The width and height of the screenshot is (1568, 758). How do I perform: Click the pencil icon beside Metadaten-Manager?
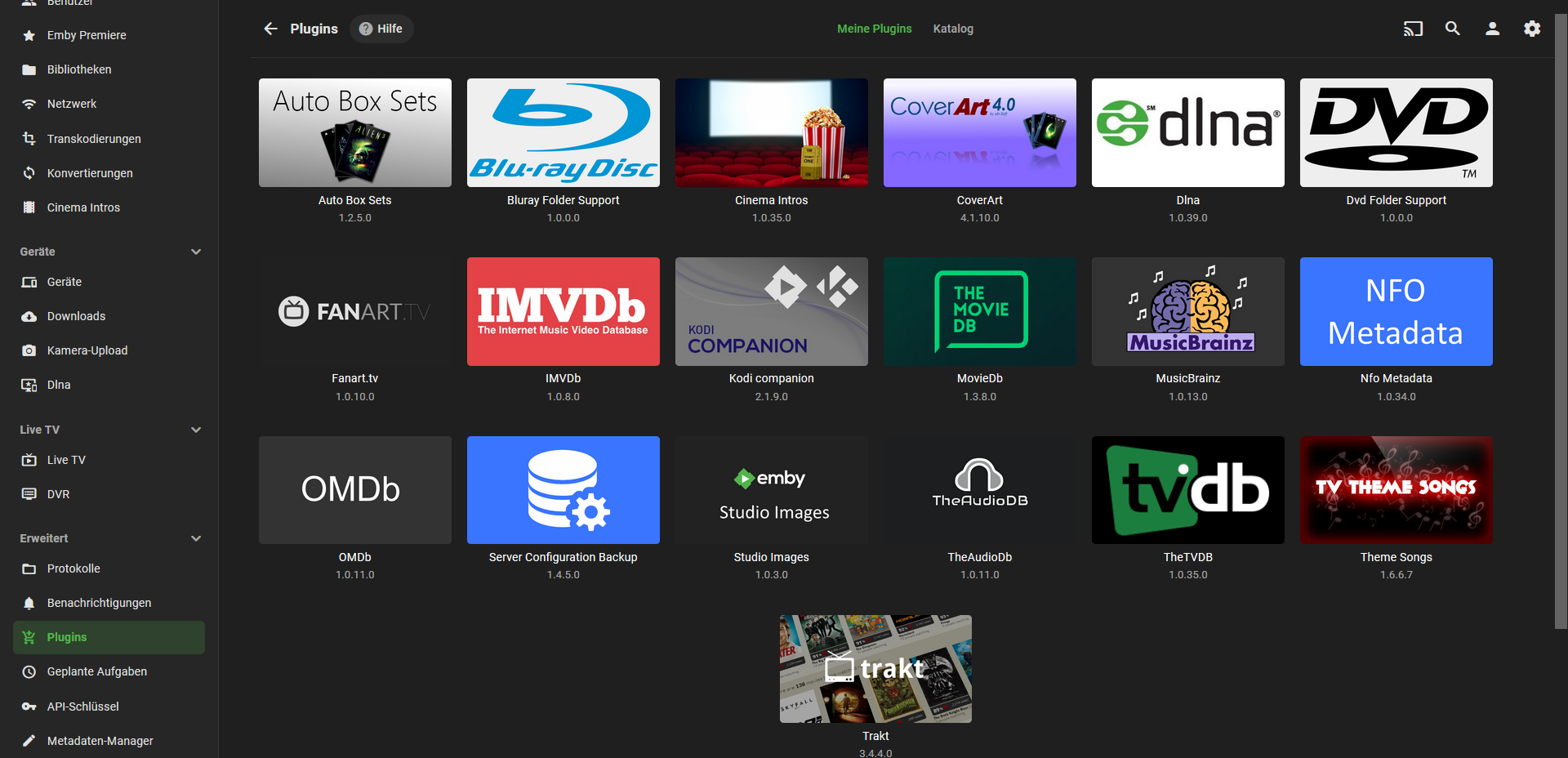coord(29,741)
